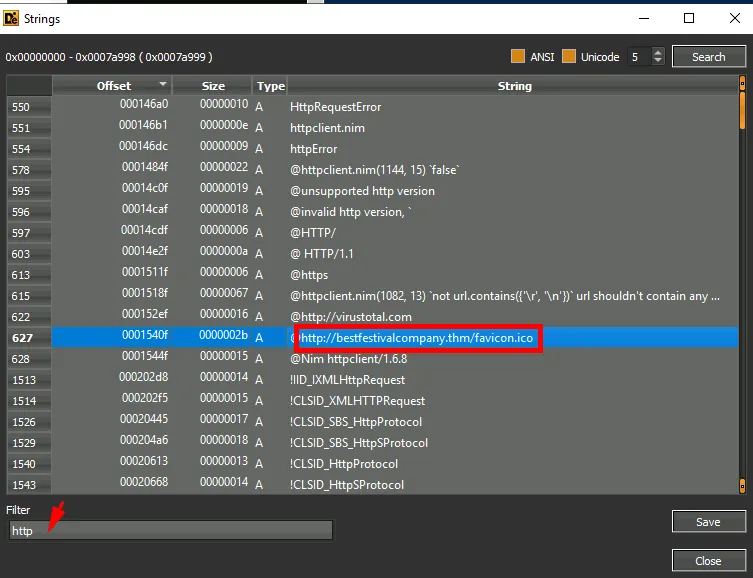Select the httpclient.nim string
The image size is (753, 578).
pyautogui.click(x=327, y=128)
